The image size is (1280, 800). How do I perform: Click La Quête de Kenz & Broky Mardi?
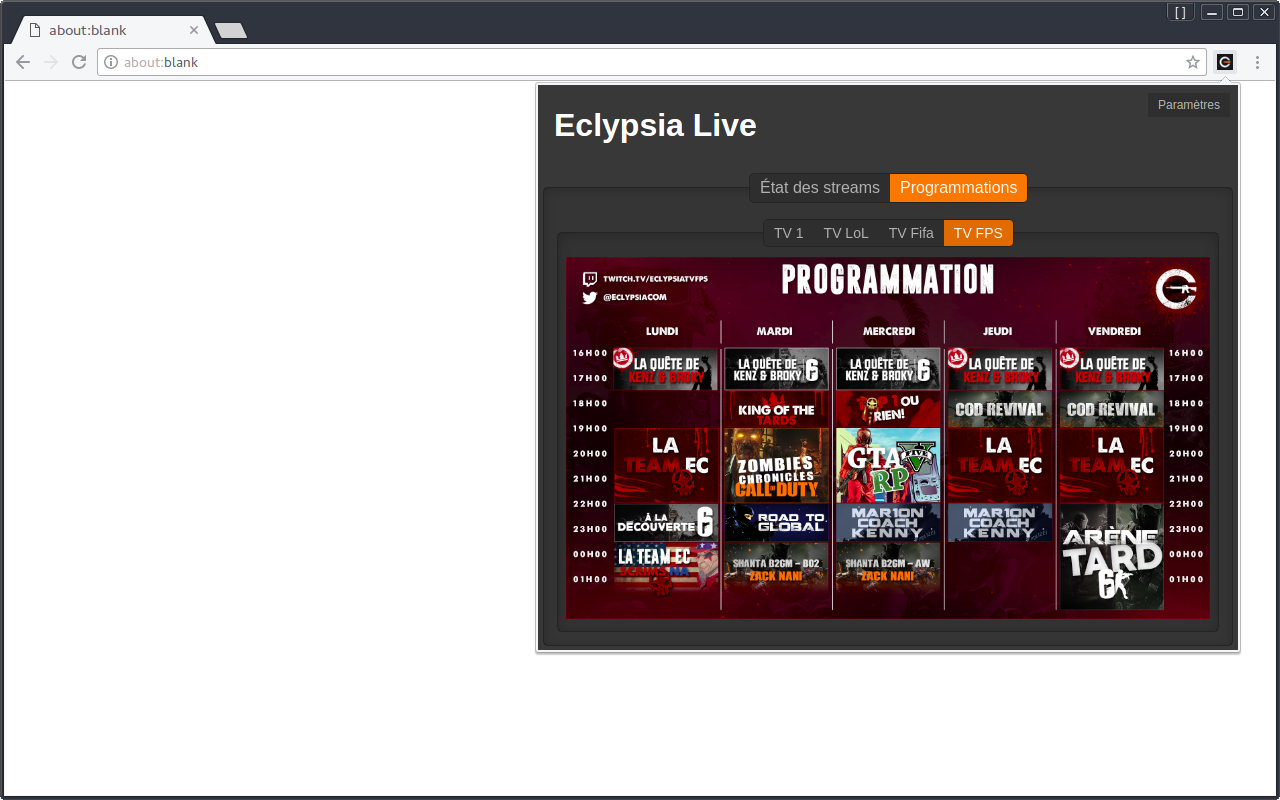click(x=776, y=369)
